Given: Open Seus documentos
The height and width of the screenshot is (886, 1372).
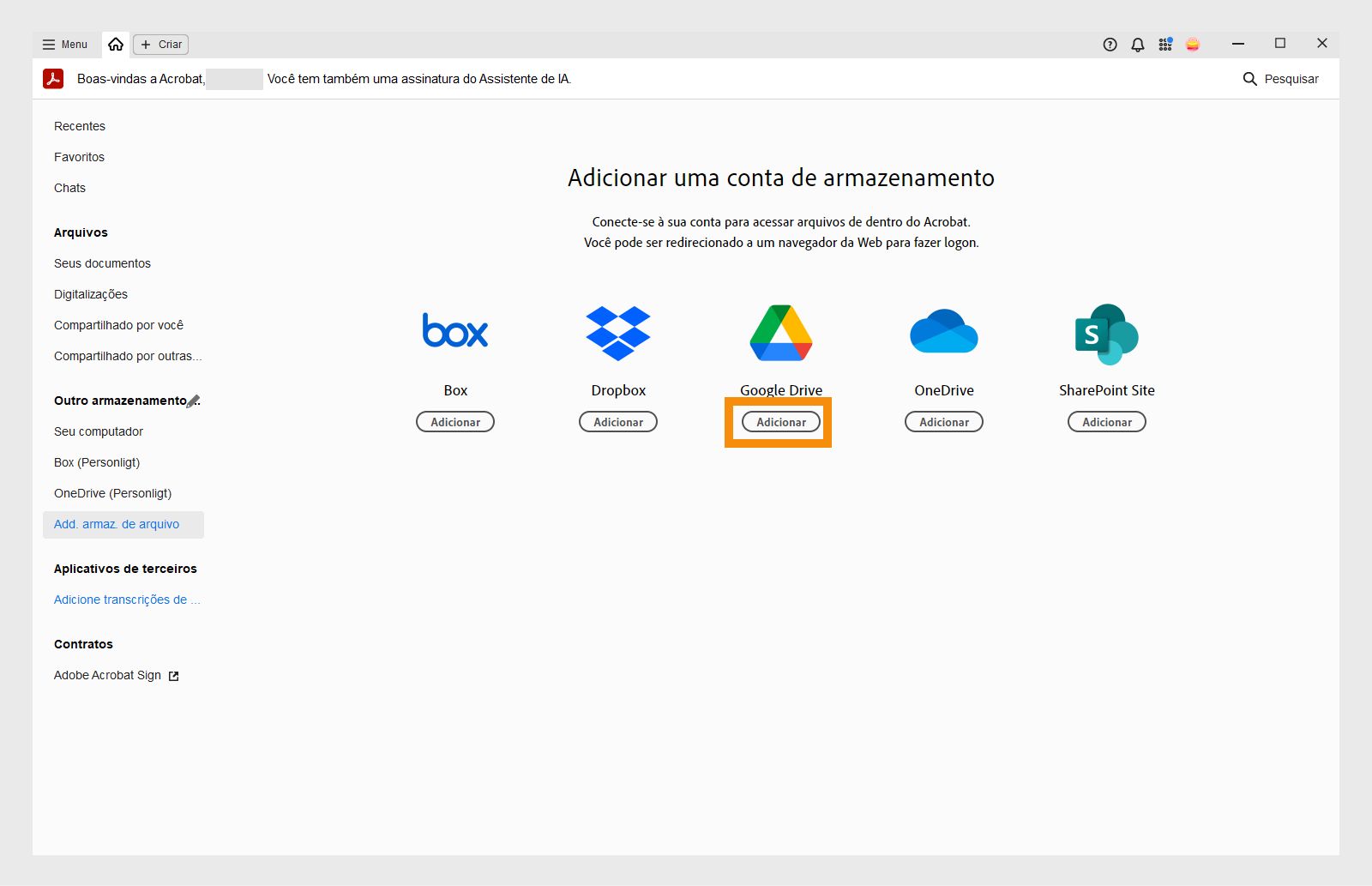Looking at the screenshot, I should click(x=102, y=263).
